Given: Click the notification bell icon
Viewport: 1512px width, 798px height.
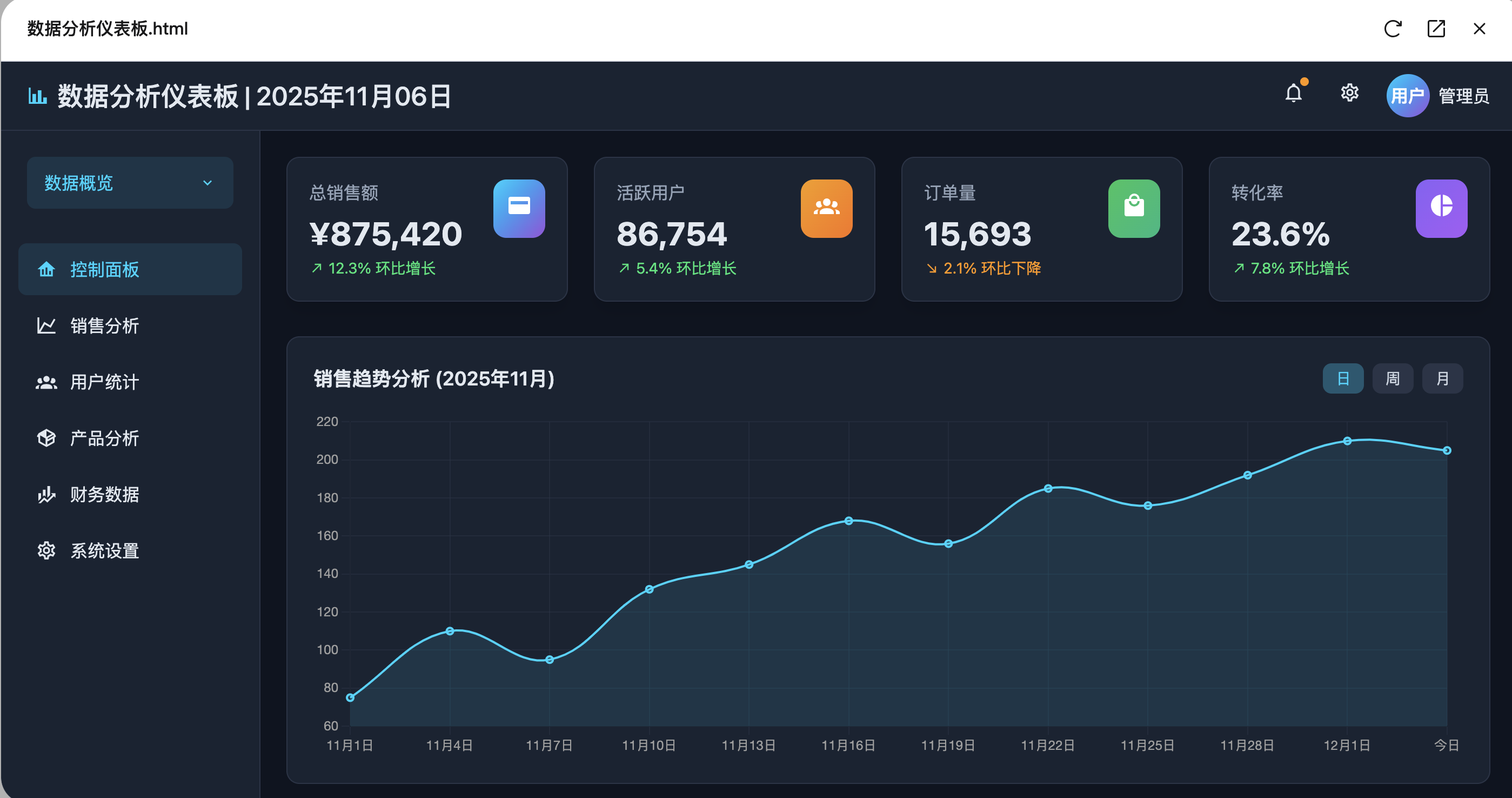Looking at the screenshot, I should point(1294,94).
